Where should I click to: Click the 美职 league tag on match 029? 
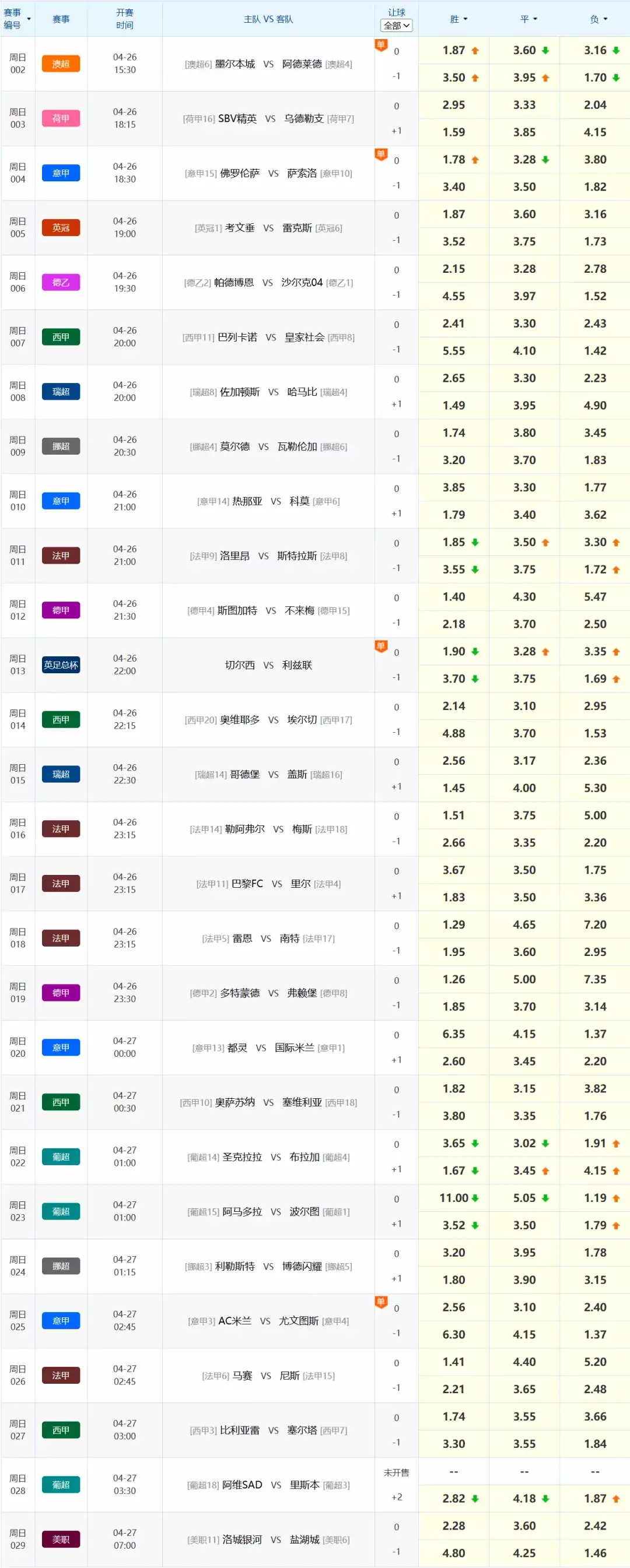pyautogui.click(x=61, y=1539)
